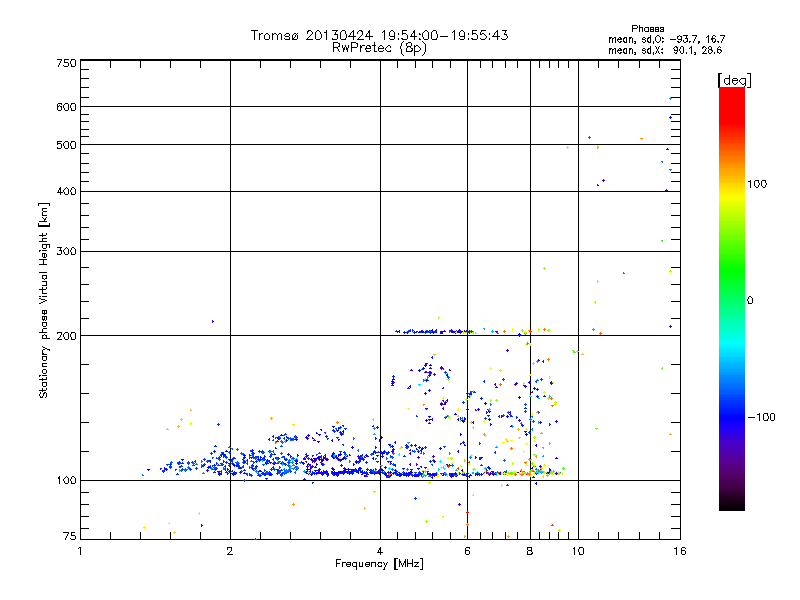Click the colorbar tick label "-100"

tap(761, 417)
